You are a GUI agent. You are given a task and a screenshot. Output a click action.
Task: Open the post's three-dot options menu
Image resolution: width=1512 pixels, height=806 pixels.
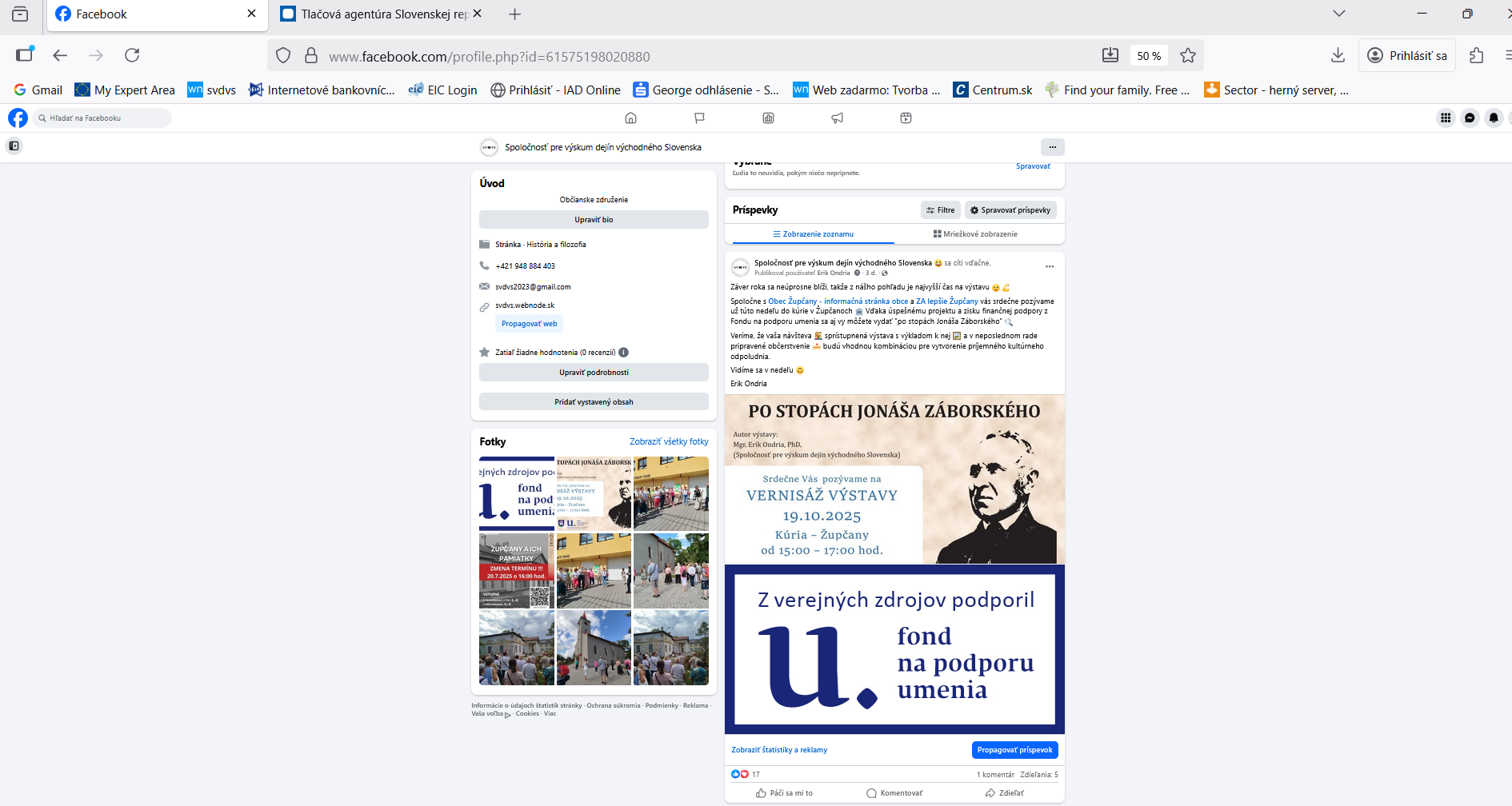pos(1050,267)
